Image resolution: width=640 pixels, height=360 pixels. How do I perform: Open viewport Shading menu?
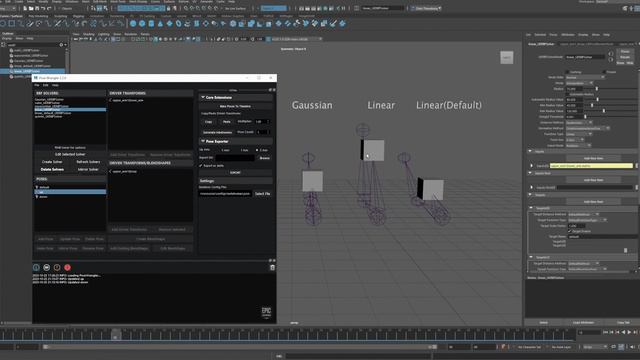tap(89, 34)
